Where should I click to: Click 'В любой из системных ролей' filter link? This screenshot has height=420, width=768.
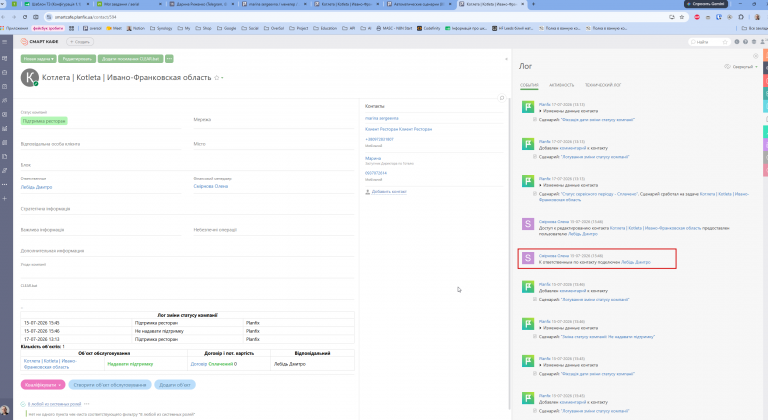(54, 404)
